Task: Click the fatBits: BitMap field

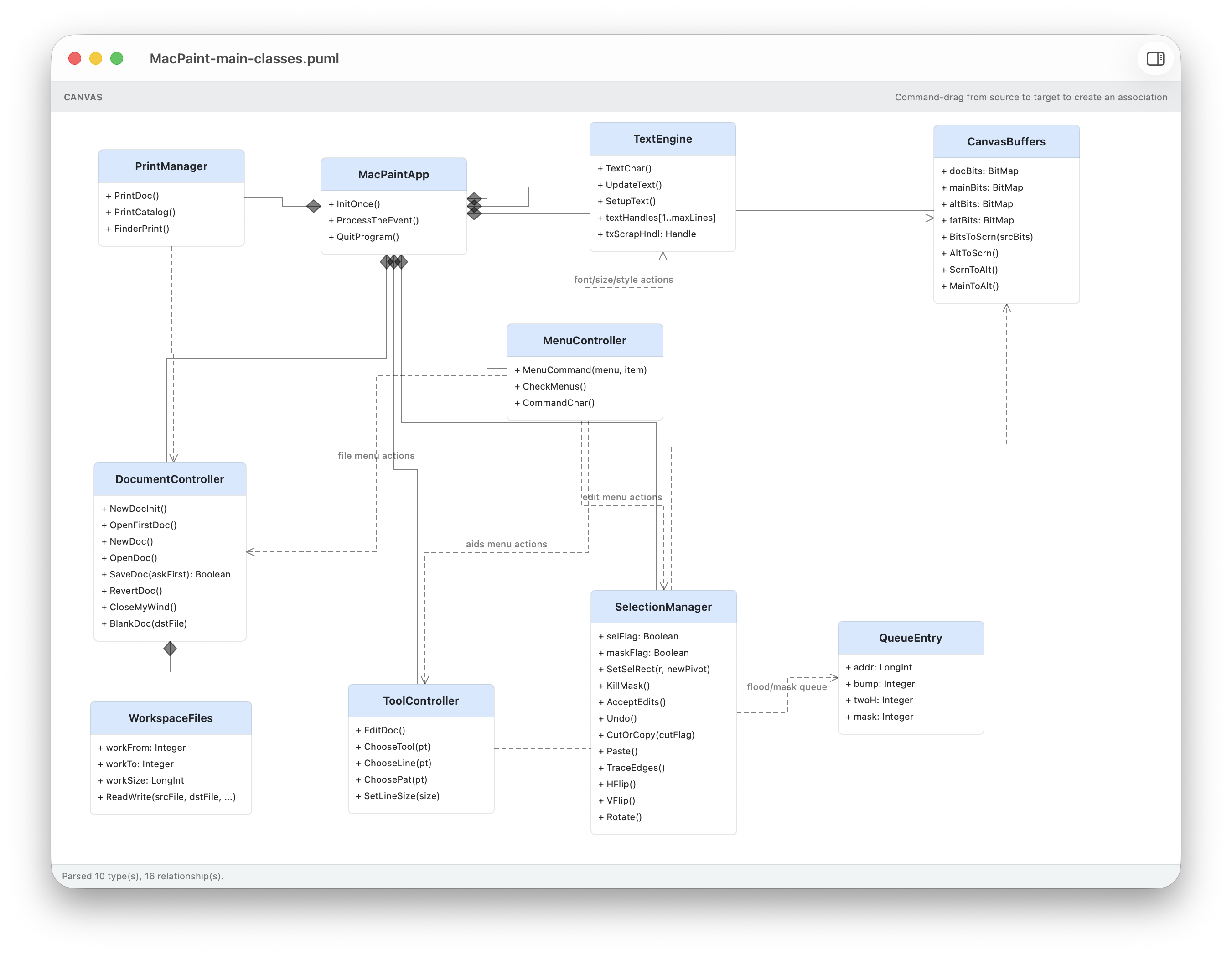Action: pos(978,221)
